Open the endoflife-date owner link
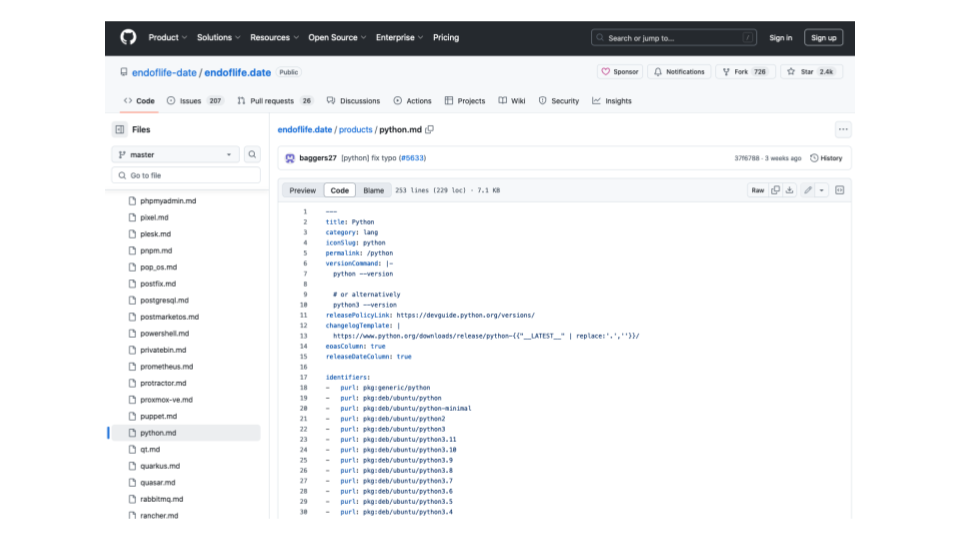The width and height of the screenshot is (960, 540). 164,72
